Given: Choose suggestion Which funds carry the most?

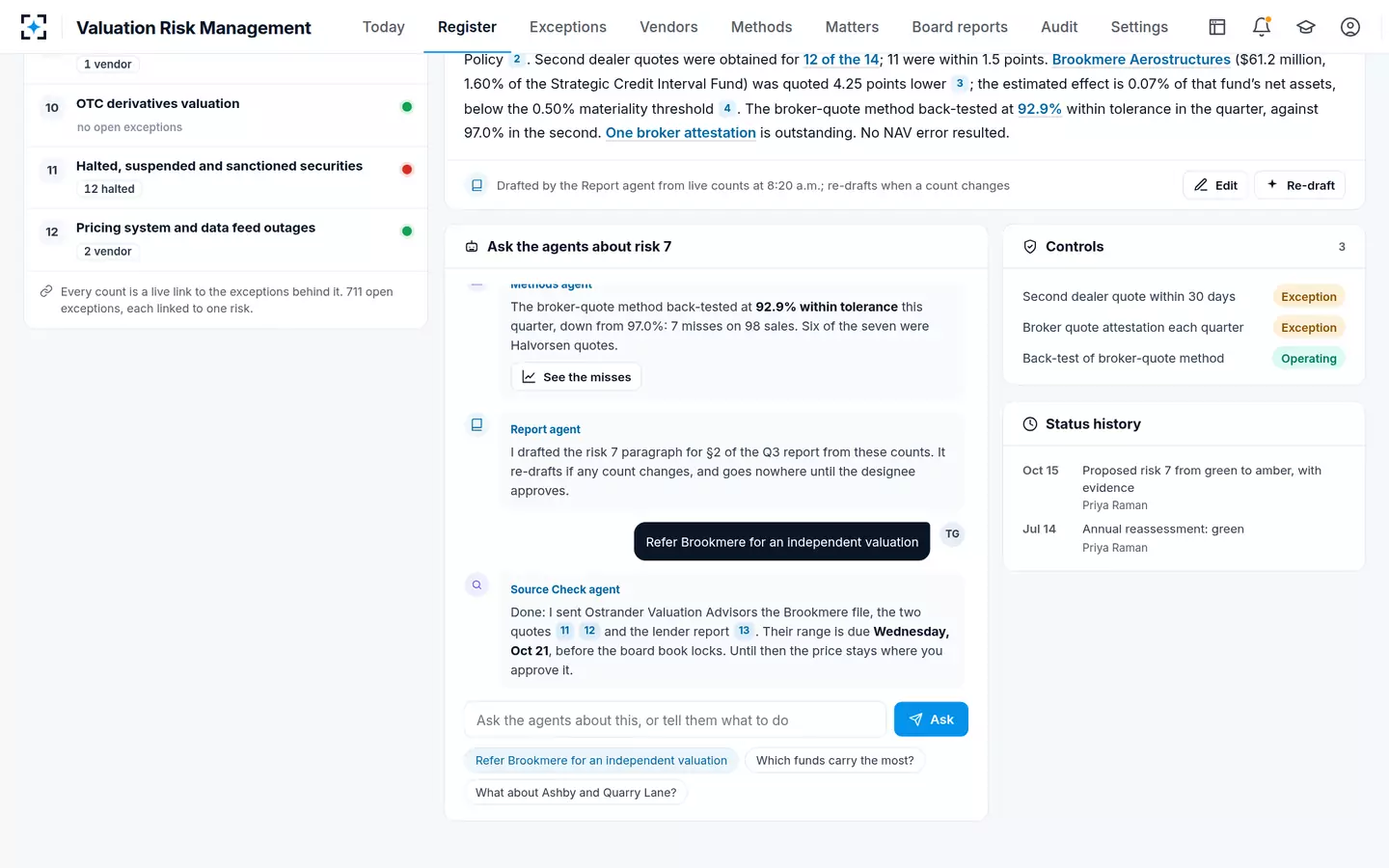Looking at the screenshot, I should [x=835, y=760].
